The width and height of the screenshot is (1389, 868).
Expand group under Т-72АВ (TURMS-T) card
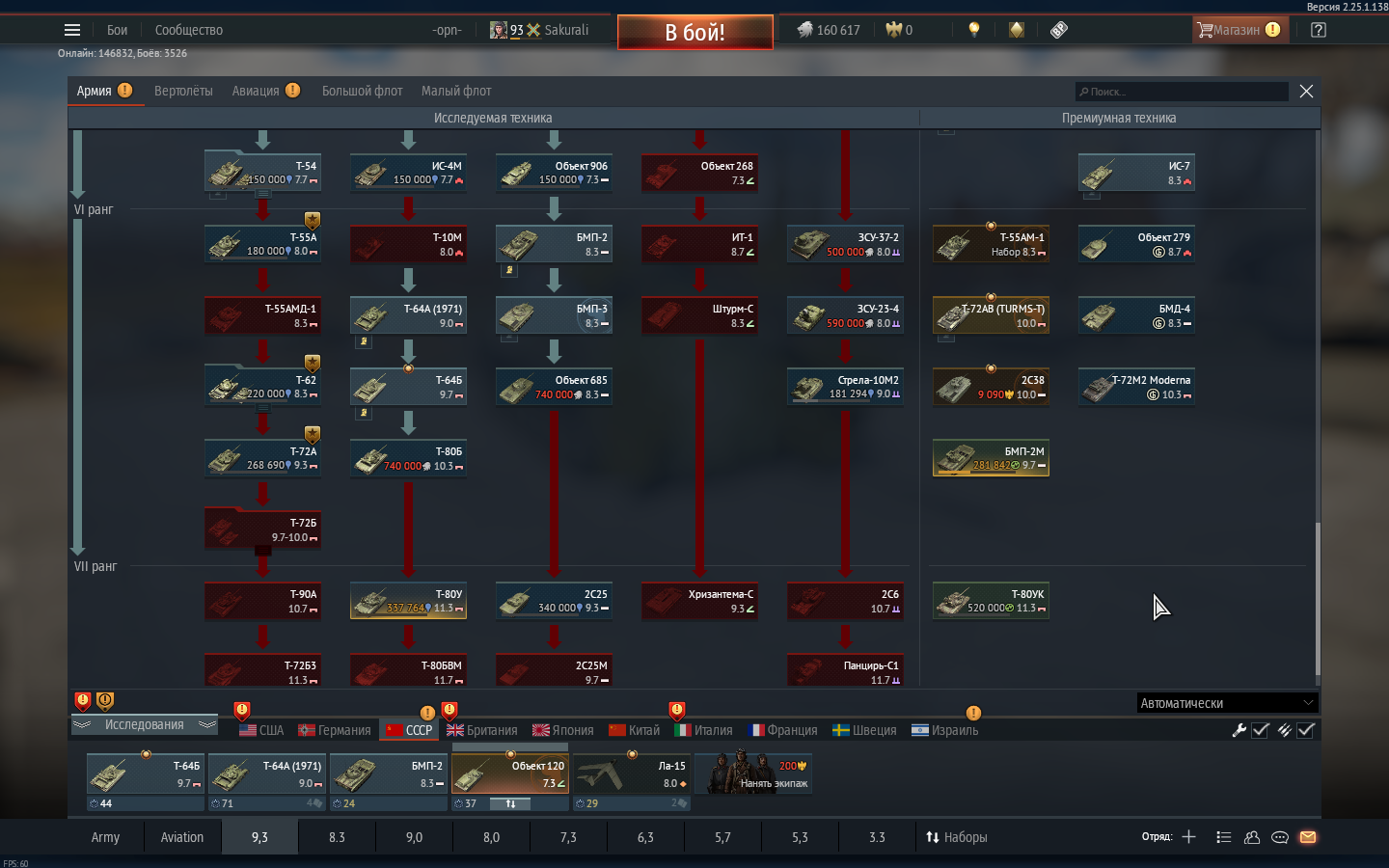945,339
